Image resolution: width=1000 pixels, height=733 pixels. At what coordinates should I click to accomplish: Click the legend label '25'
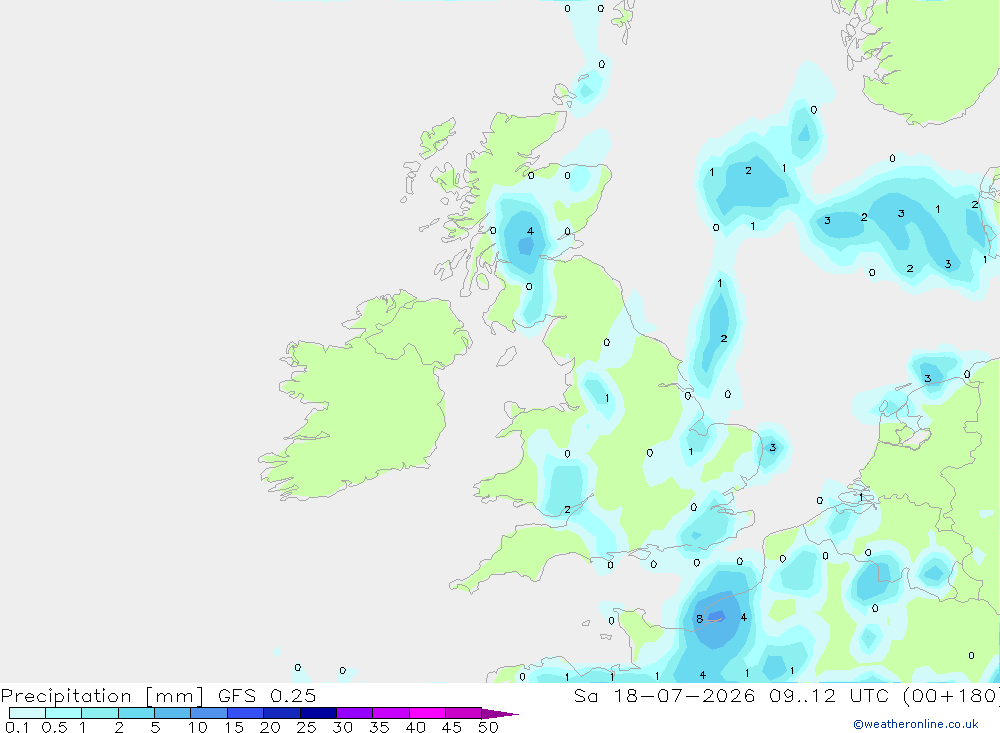tap(307, 727)
